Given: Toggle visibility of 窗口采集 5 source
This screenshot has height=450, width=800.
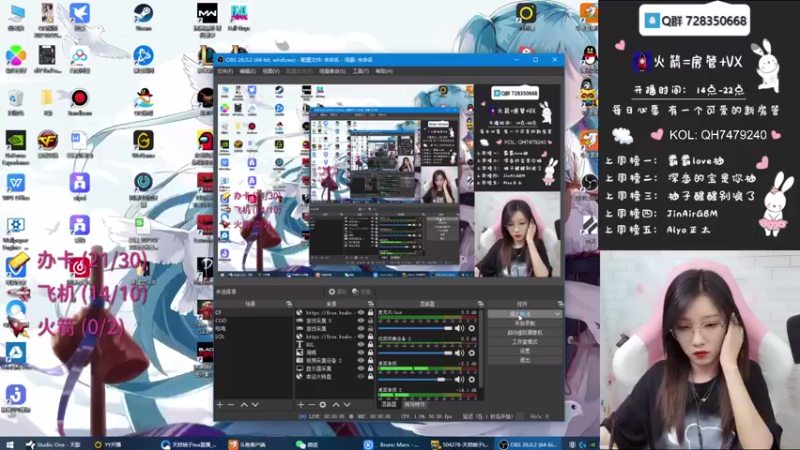Looking at the screenshot, I should [361, 320].
